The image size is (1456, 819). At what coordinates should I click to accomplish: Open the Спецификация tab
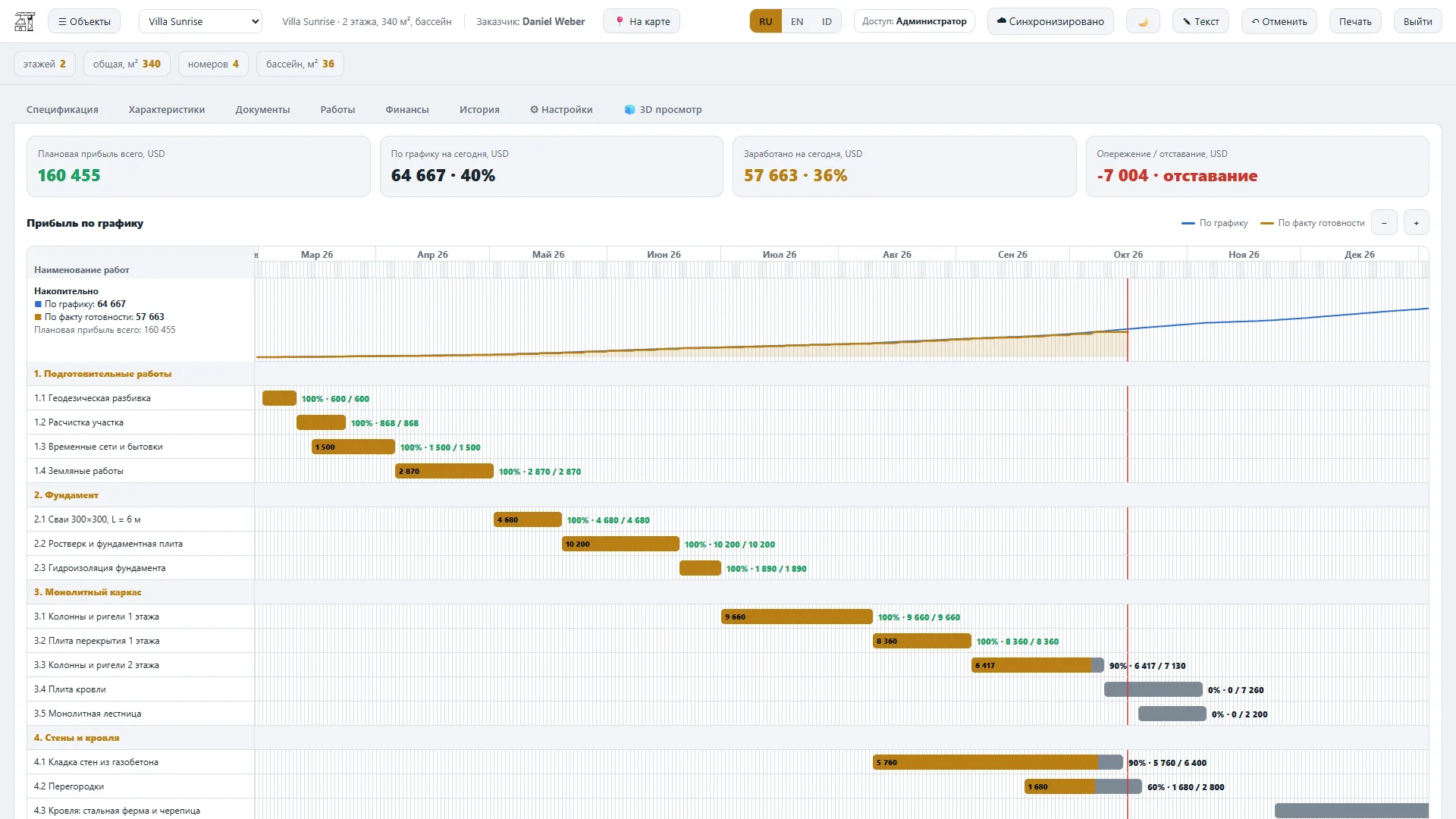point(62,109)
